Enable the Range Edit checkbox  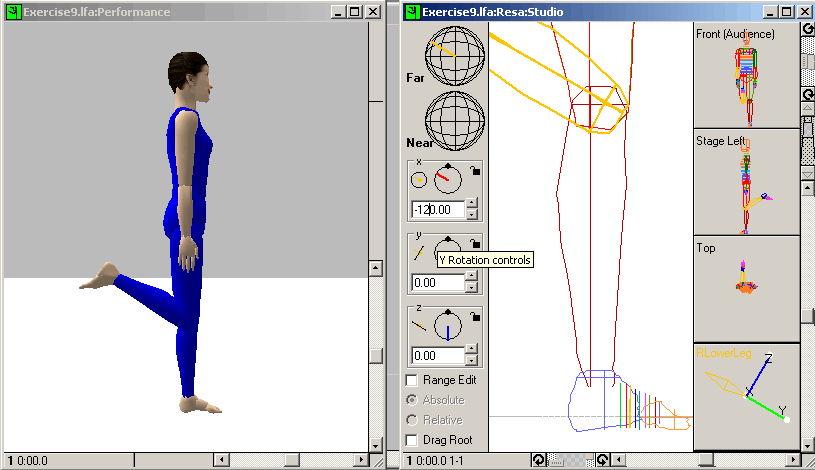pyautogui.click(x=411, y=381)
